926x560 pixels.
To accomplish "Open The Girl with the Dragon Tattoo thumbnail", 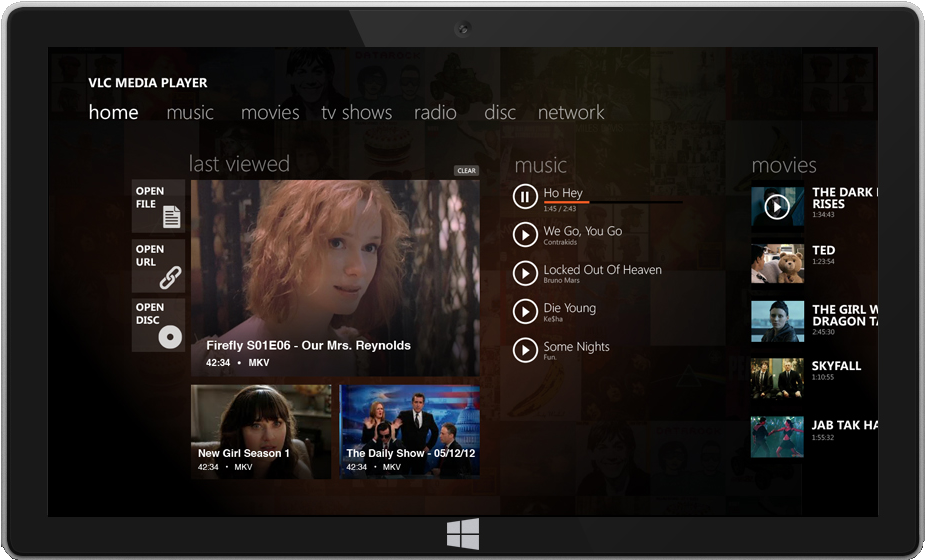I will coord(777,321).
